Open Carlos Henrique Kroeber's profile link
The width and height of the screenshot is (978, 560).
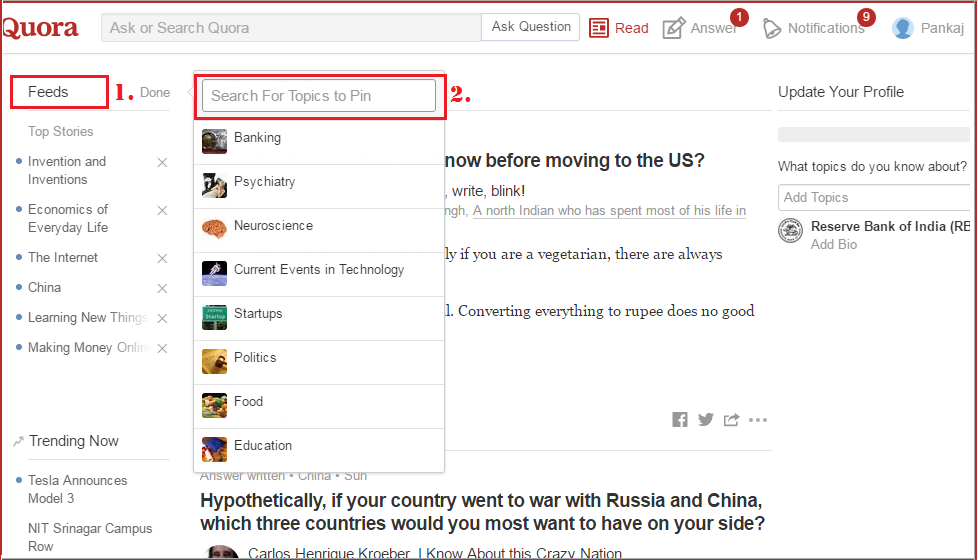click(x=329, y=553)
